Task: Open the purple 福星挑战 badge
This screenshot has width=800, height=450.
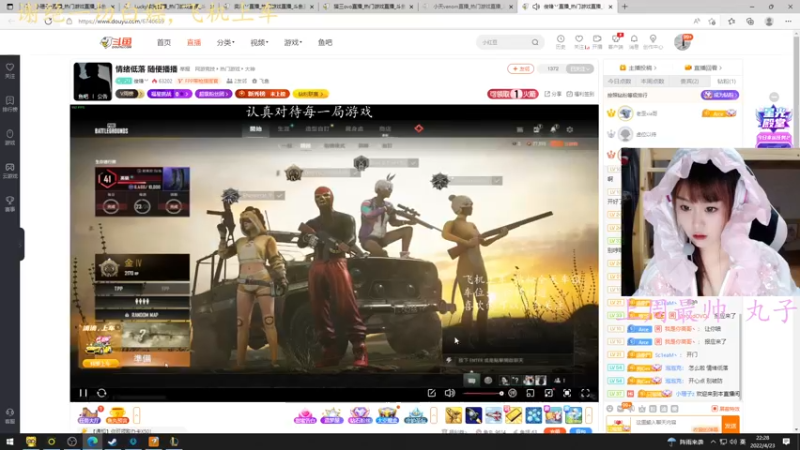Action: pyautogui.click(x=169, y=94)
